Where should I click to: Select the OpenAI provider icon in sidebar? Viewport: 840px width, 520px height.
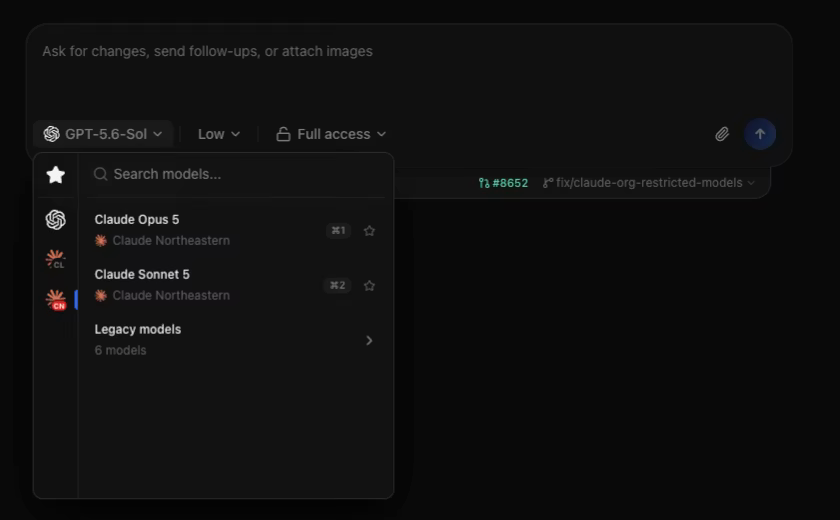click(56, 220)
